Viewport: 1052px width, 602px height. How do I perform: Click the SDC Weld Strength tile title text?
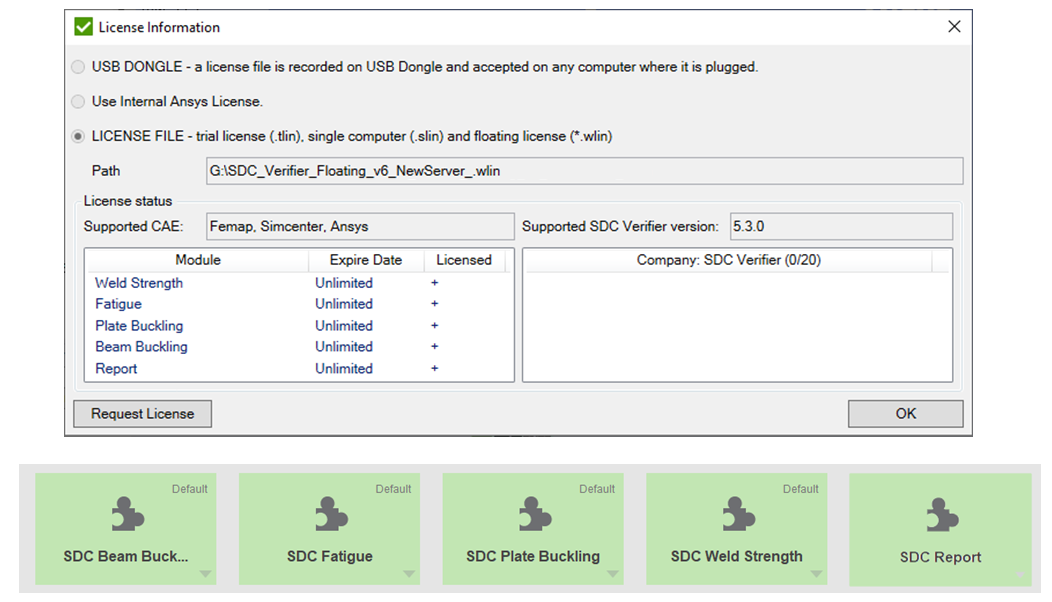coord(737,556)
